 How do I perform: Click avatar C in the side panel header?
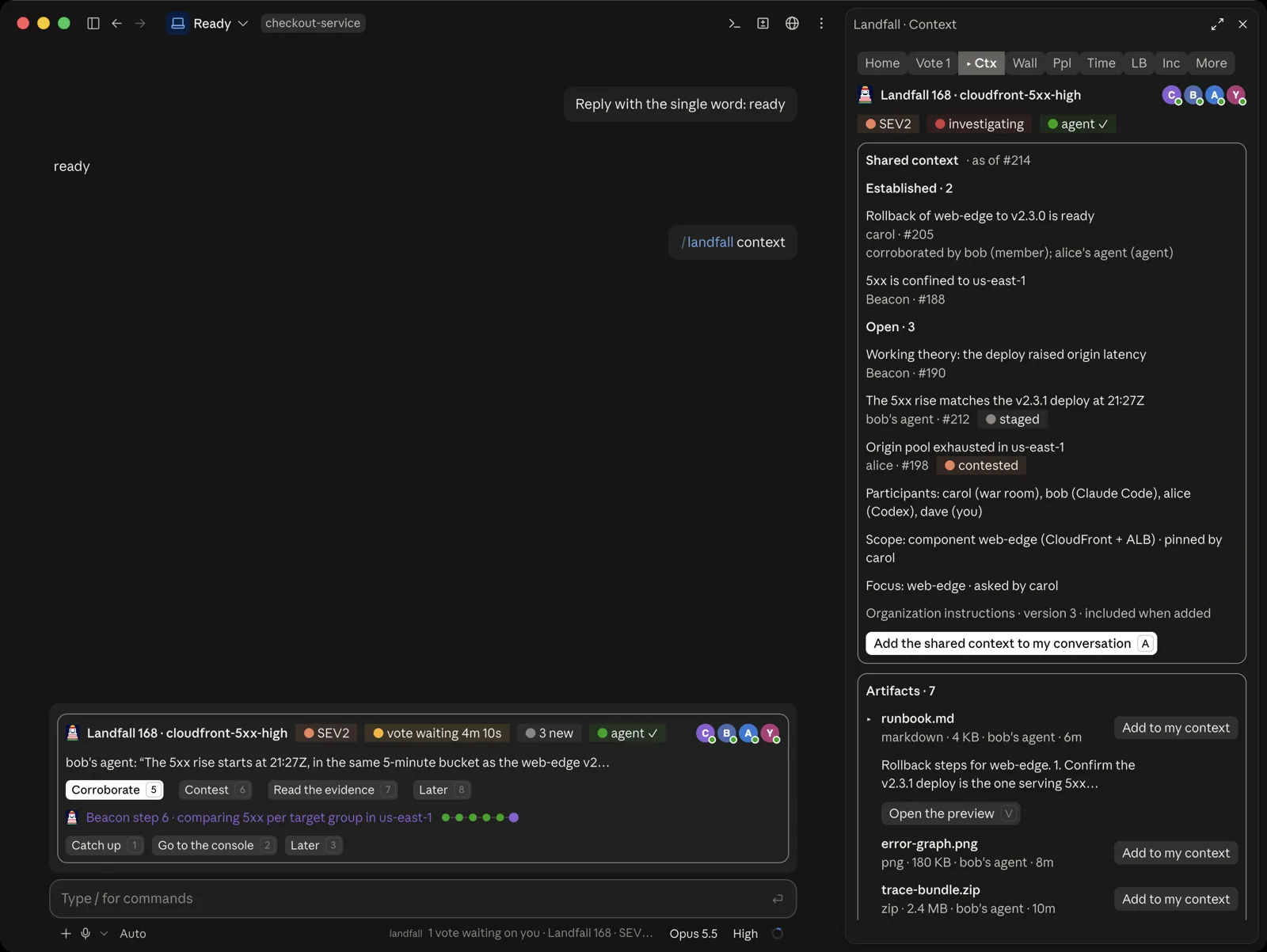(x=1172, y=95)
